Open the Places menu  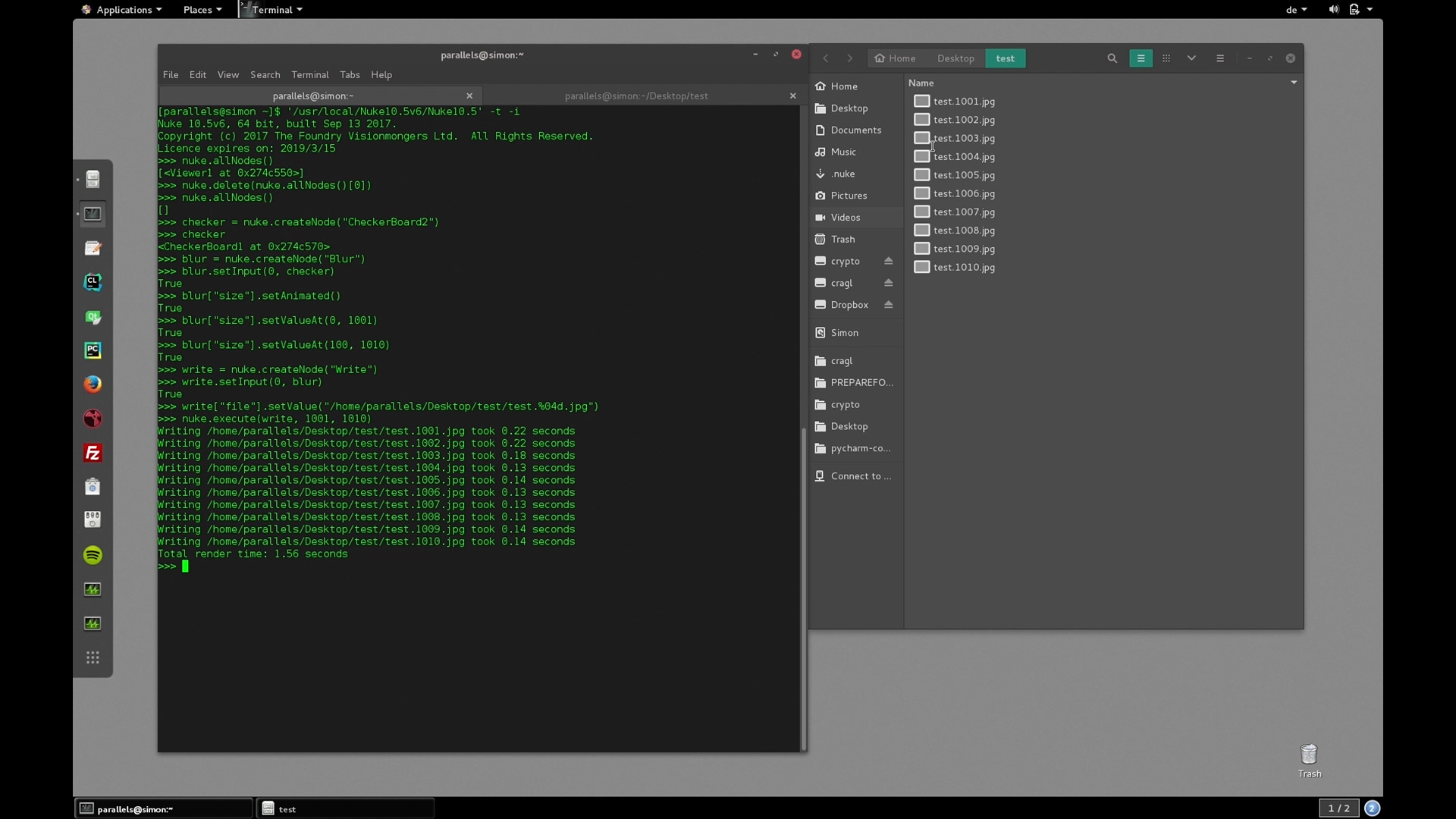202,10
